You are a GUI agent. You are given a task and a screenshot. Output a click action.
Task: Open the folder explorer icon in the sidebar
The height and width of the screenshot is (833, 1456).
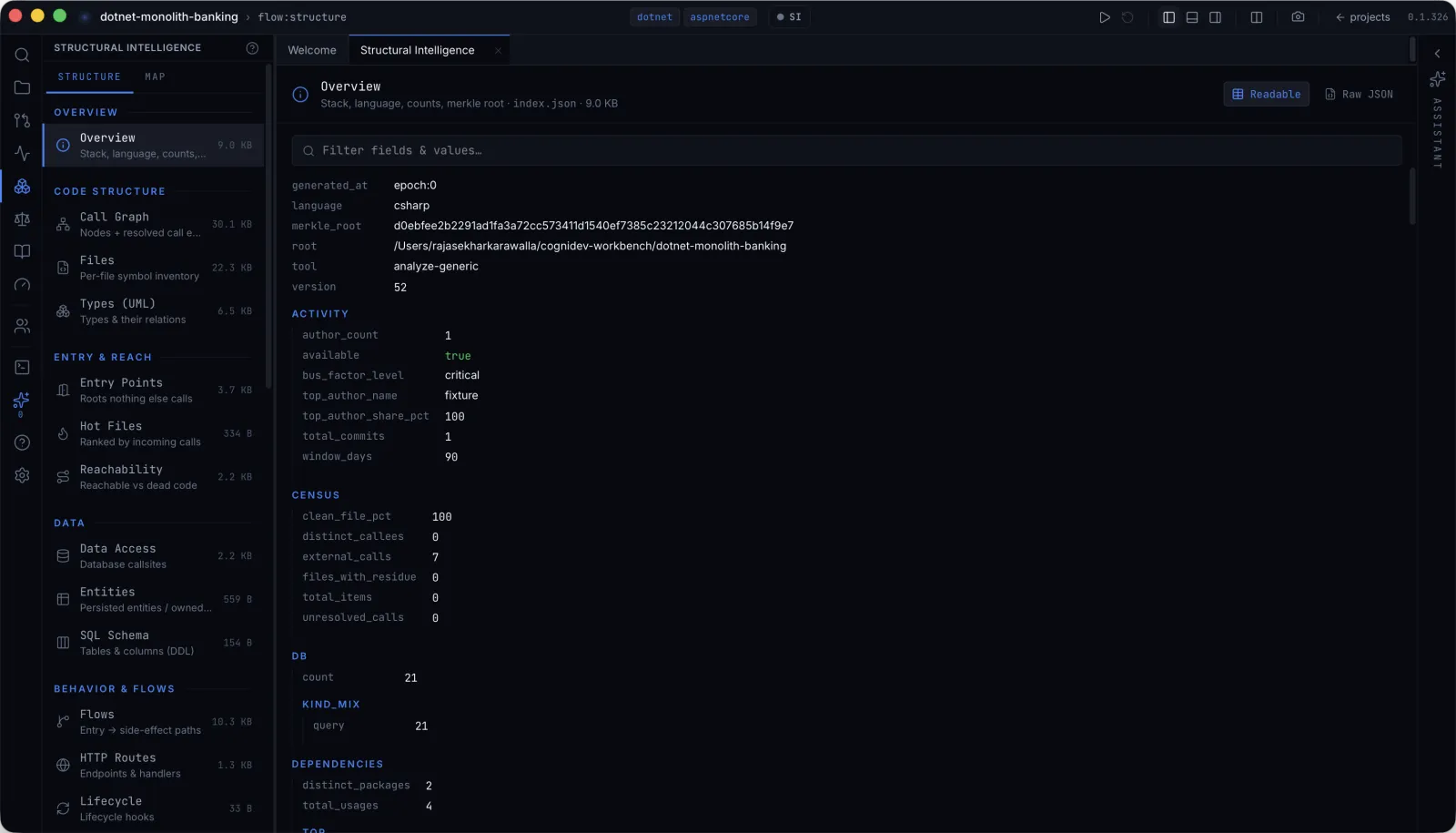(22, 87)
